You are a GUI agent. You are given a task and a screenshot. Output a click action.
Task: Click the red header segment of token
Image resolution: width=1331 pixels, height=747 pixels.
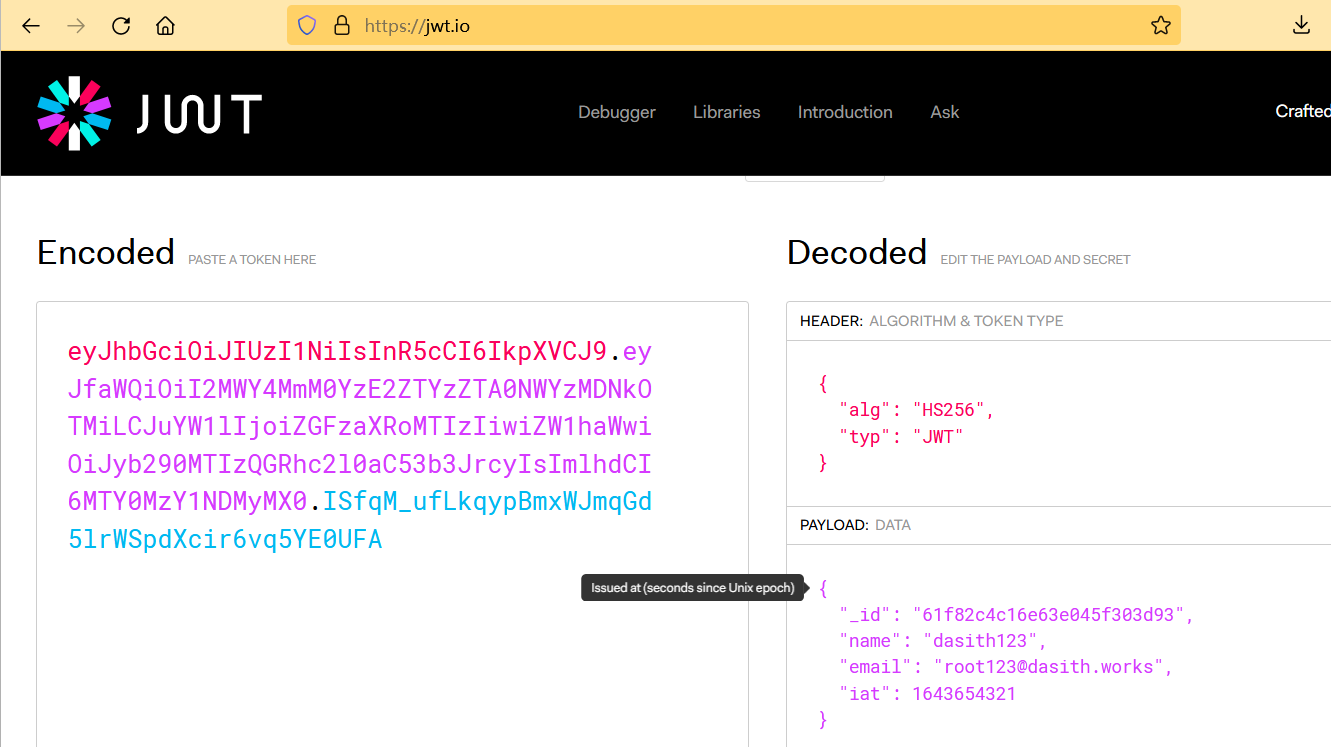337,352
